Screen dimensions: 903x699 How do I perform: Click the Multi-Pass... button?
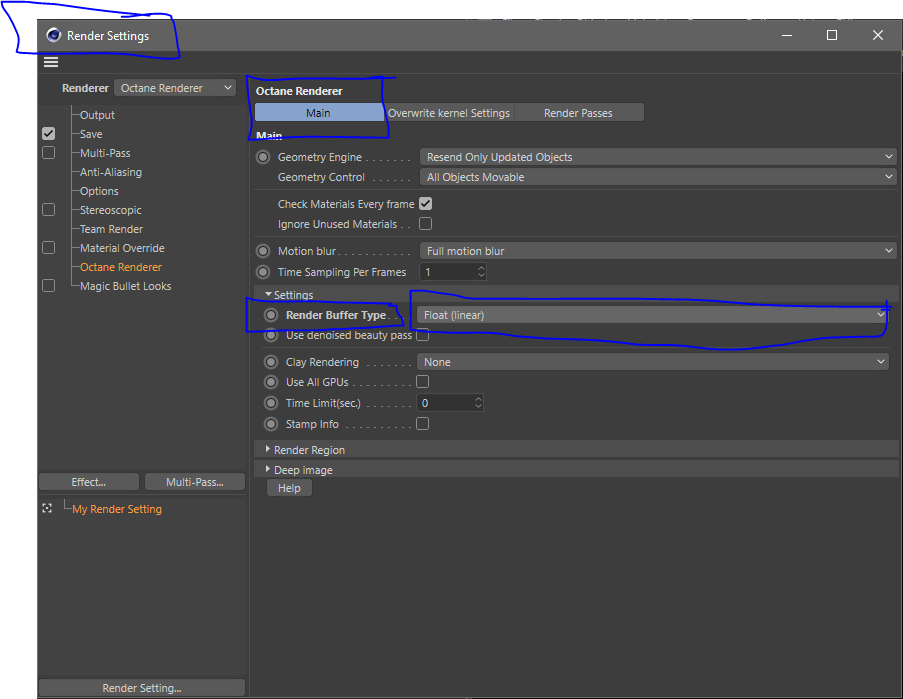click(195, 482)
